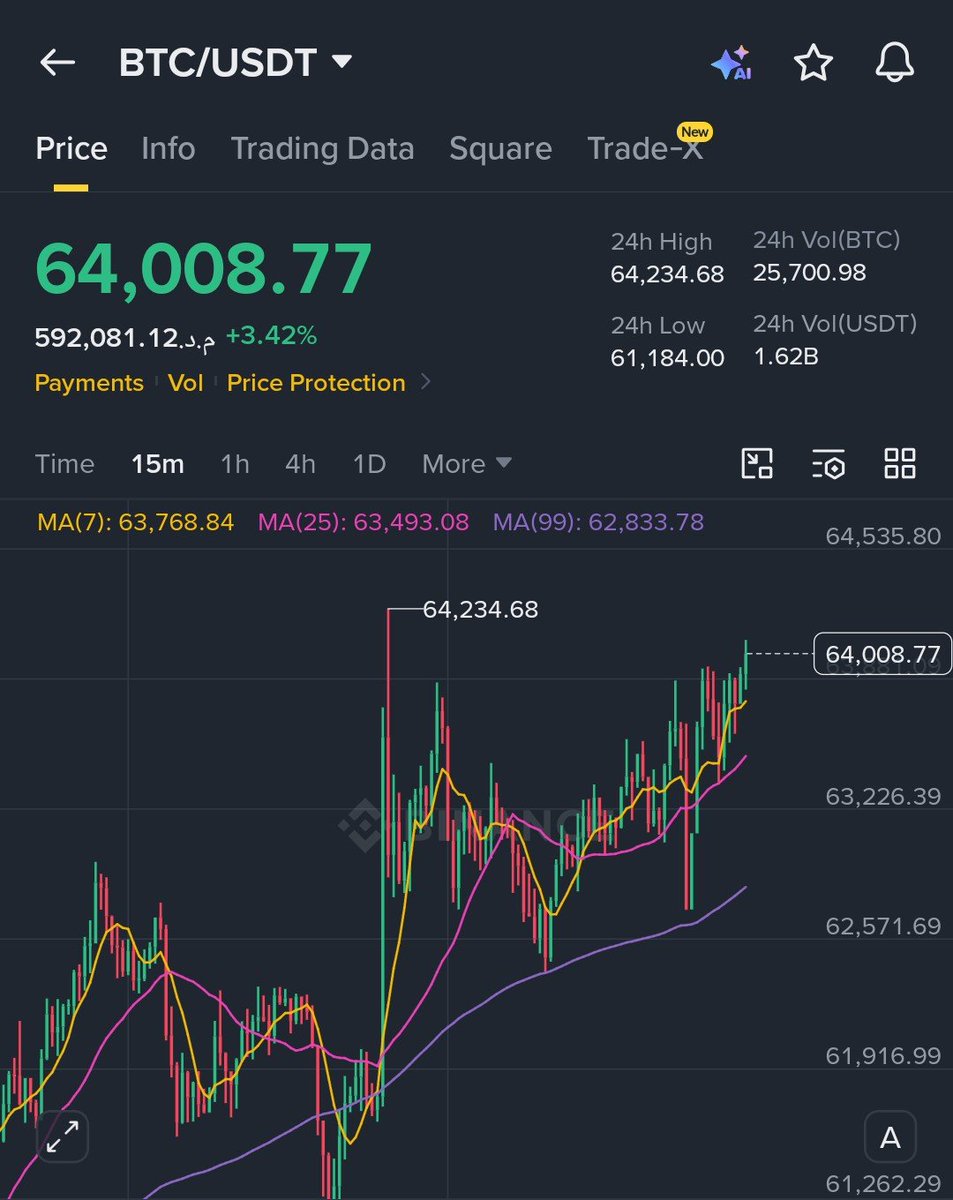Open the Payments link
This screenshot has height=1200, width=953.
pyautogui.click(x=89, y=383)
